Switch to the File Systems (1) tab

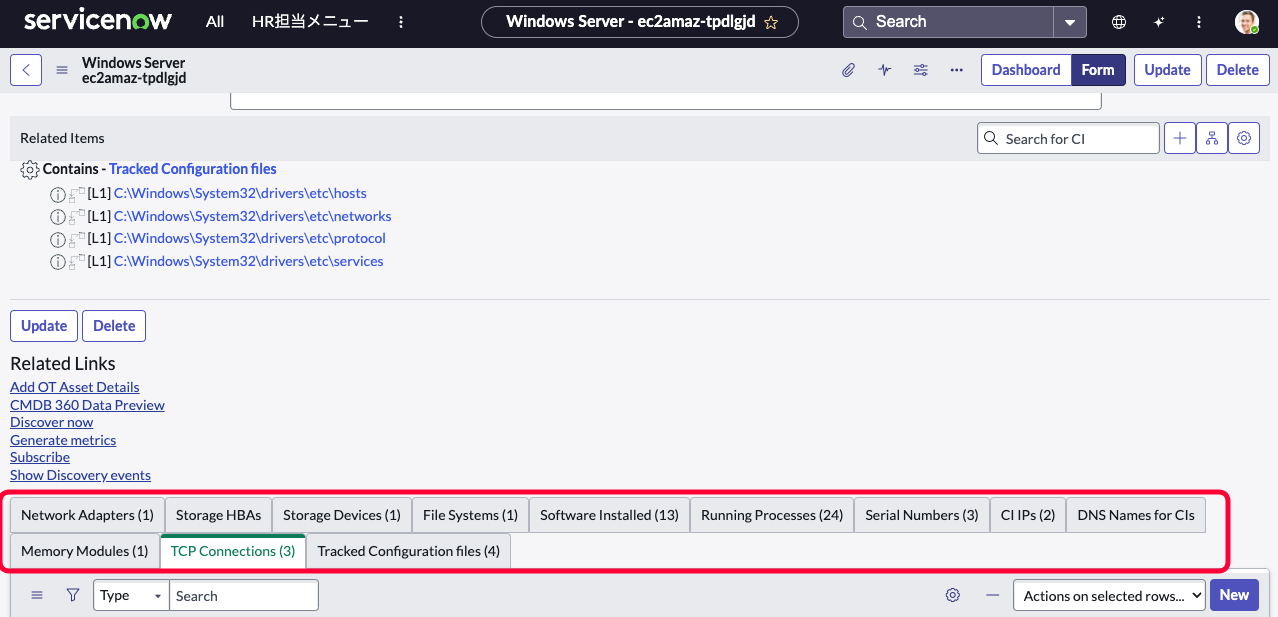(470, 515)
